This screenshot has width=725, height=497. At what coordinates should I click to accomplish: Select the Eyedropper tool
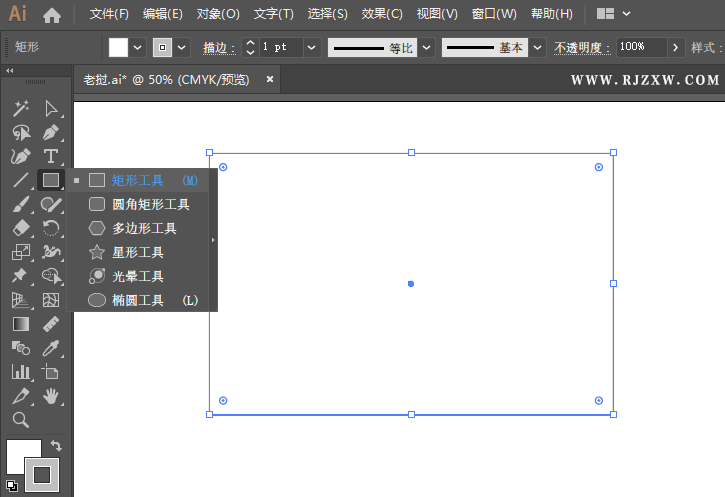[51, 348]
